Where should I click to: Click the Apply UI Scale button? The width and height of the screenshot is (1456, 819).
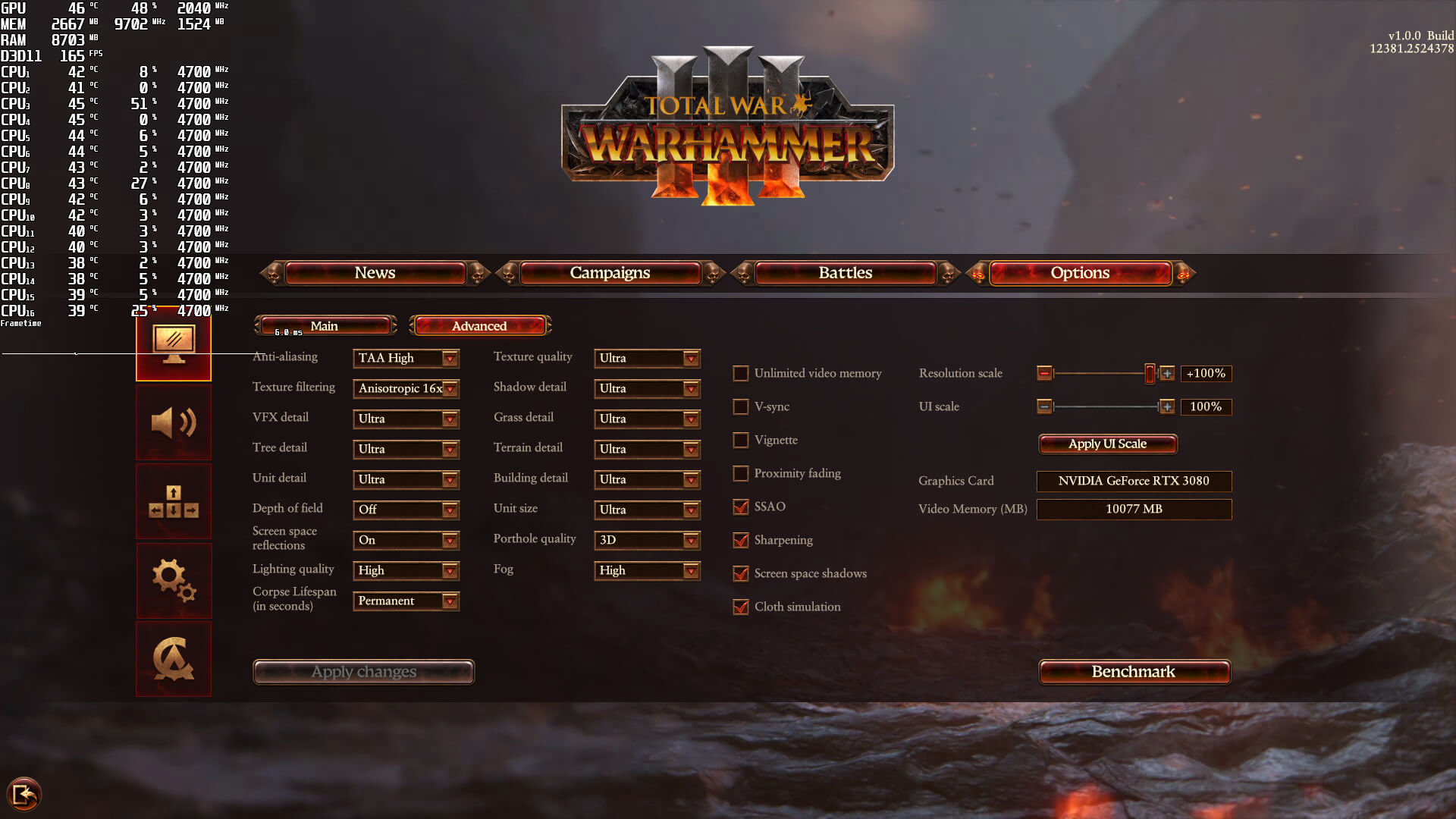tap(1107, 443)
